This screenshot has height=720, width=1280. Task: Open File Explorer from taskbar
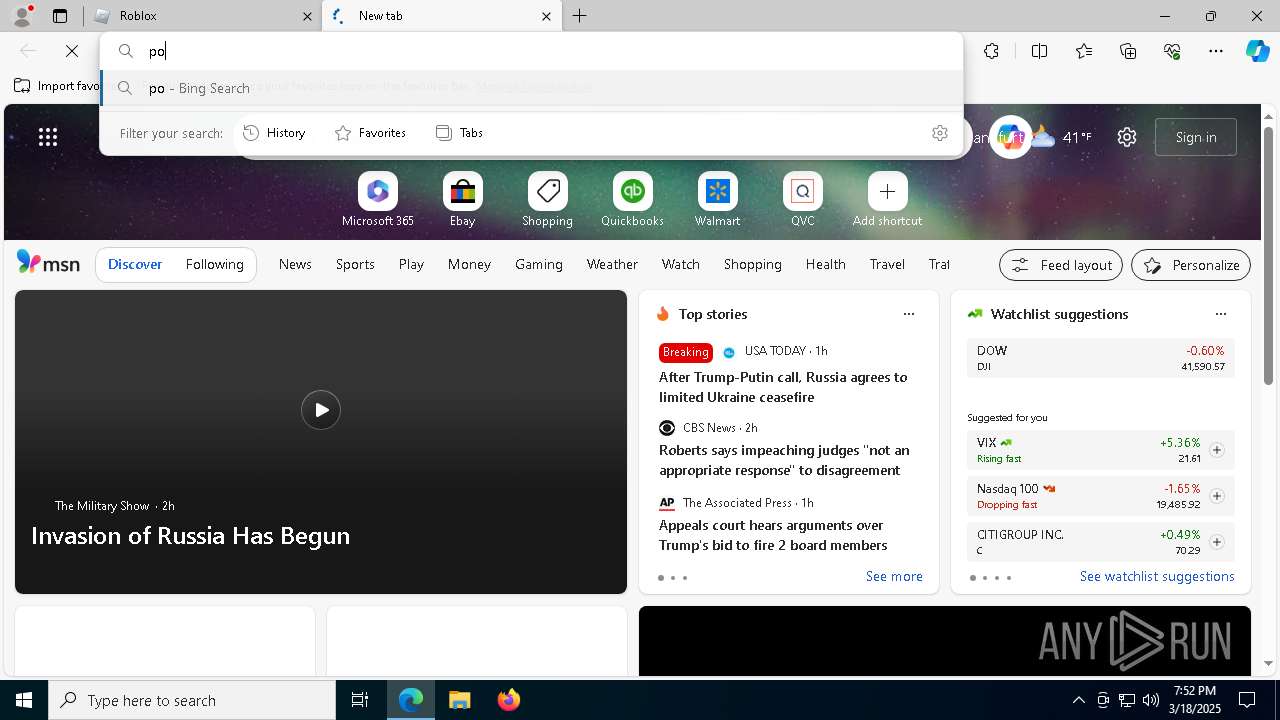459,700
